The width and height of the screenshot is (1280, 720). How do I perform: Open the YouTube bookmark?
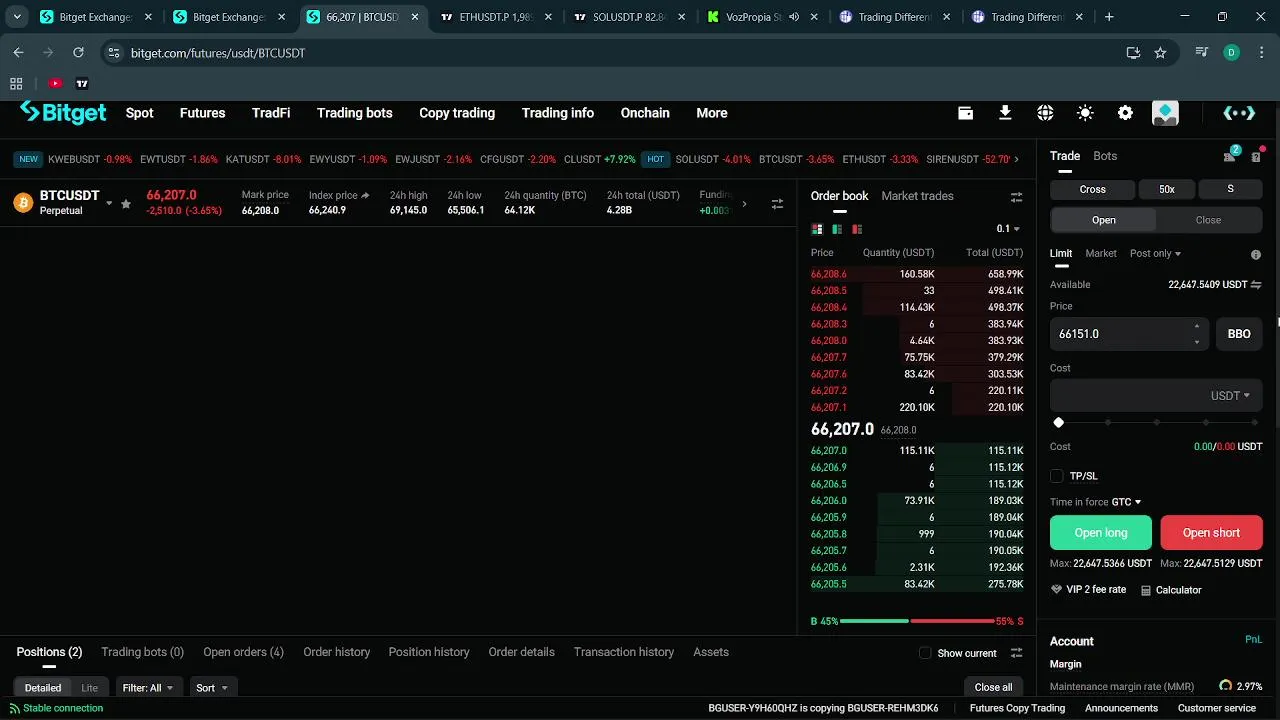tap(55, 84)
